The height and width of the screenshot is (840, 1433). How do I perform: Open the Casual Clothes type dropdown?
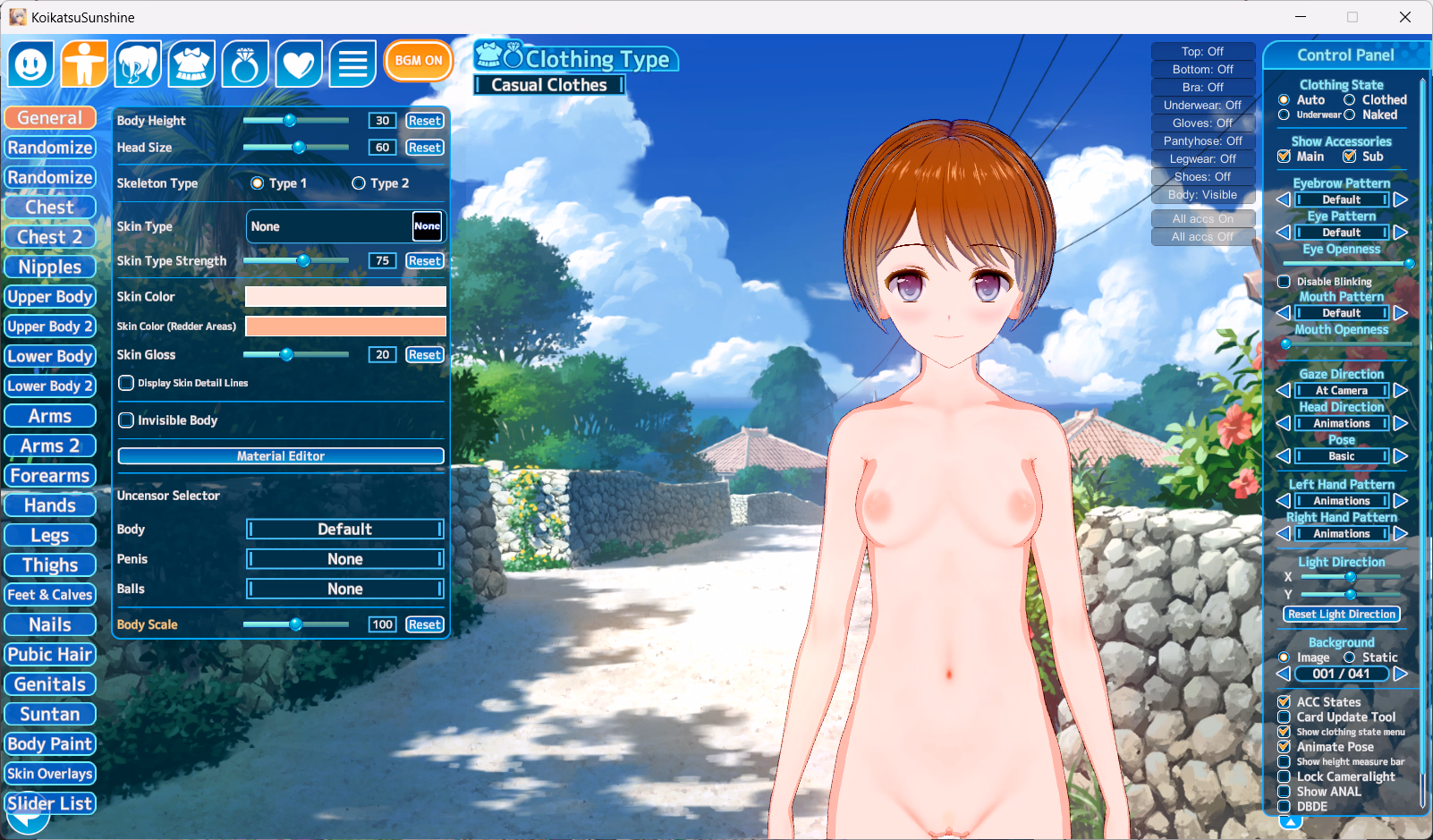pos(549,85)
